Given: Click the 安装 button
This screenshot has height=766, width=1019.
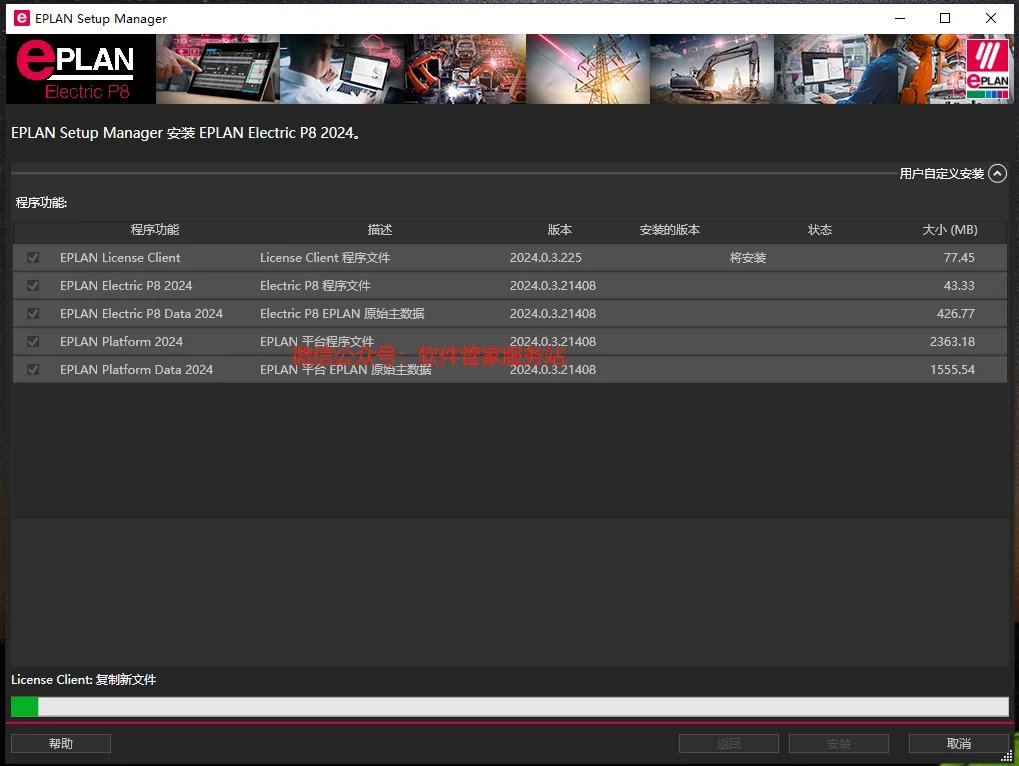Looking at the screenshot, I should point(839,743).
